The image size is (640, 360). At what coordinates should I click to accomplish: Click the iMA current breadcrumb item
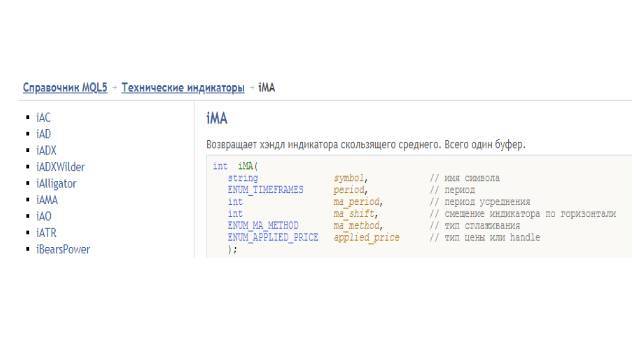pyautogui.click(x=267, y=88)
